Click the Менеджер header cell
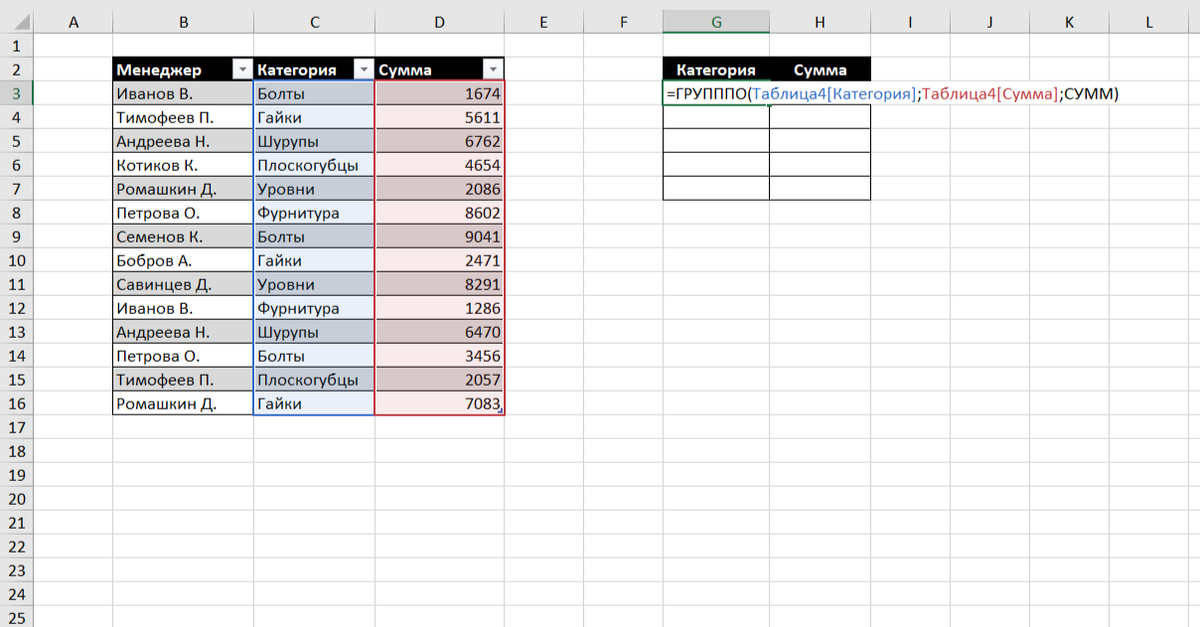The image size is (1200, 627). click(183, 69)
